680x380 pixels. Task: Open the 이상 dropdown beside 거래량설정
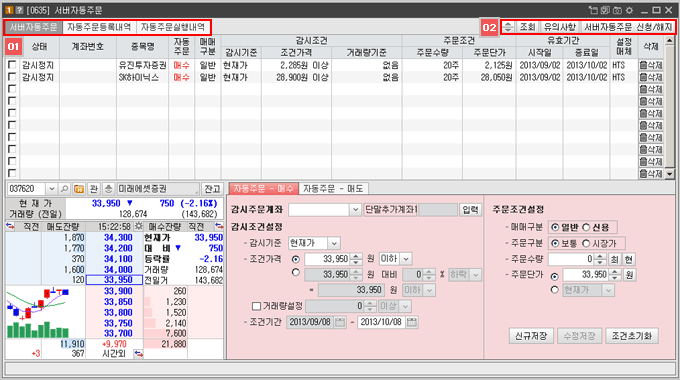tap(405, 306)
